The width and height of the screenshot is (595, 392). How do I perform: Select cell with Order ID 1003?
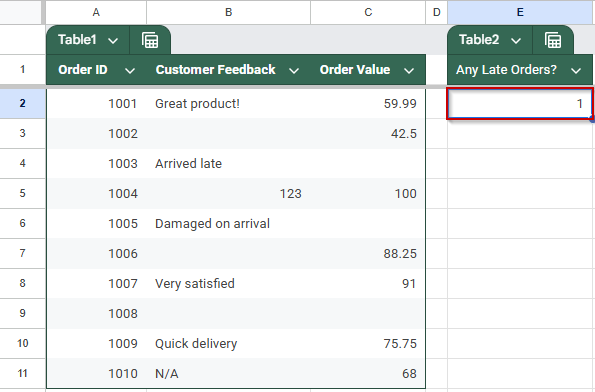point(96,164)
